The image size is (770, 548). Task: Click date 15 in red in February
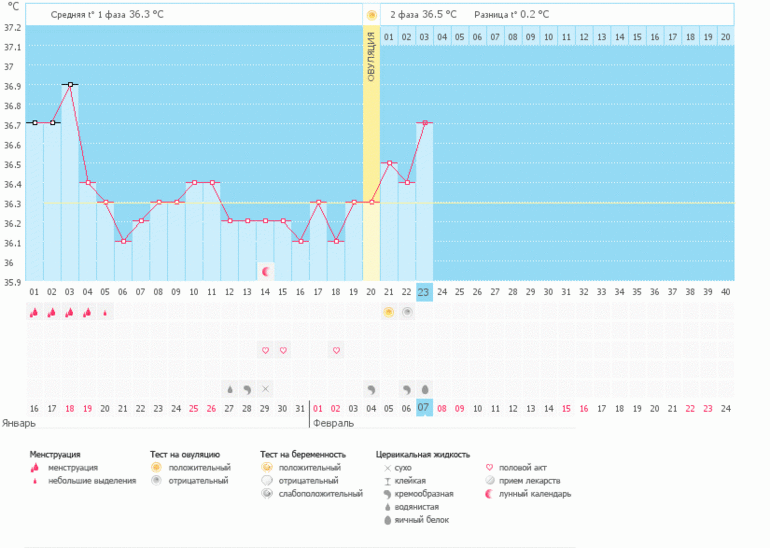click(x=566, y=409)
